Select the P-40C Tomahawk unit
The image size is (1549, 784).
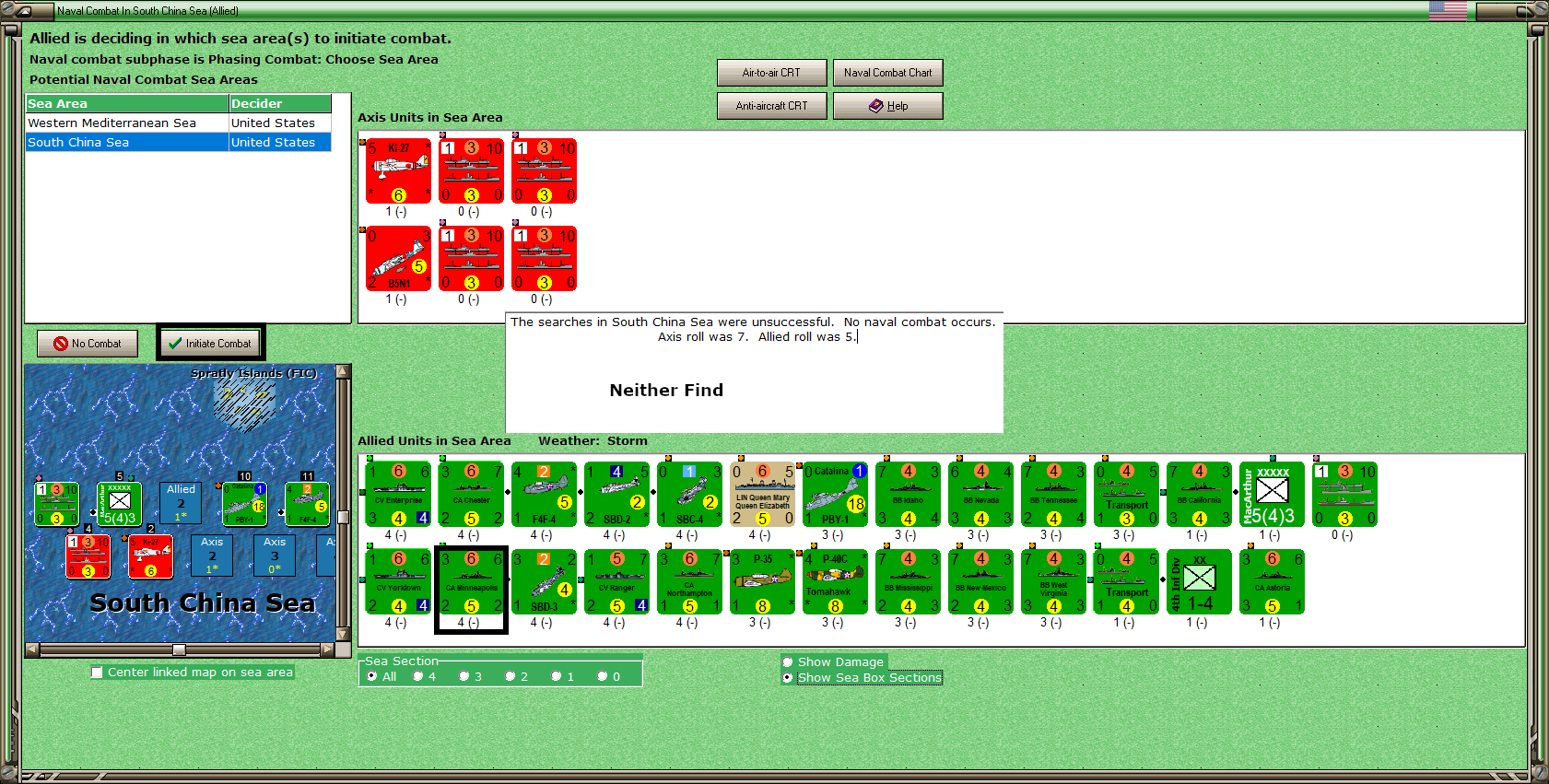pos(835,582)
